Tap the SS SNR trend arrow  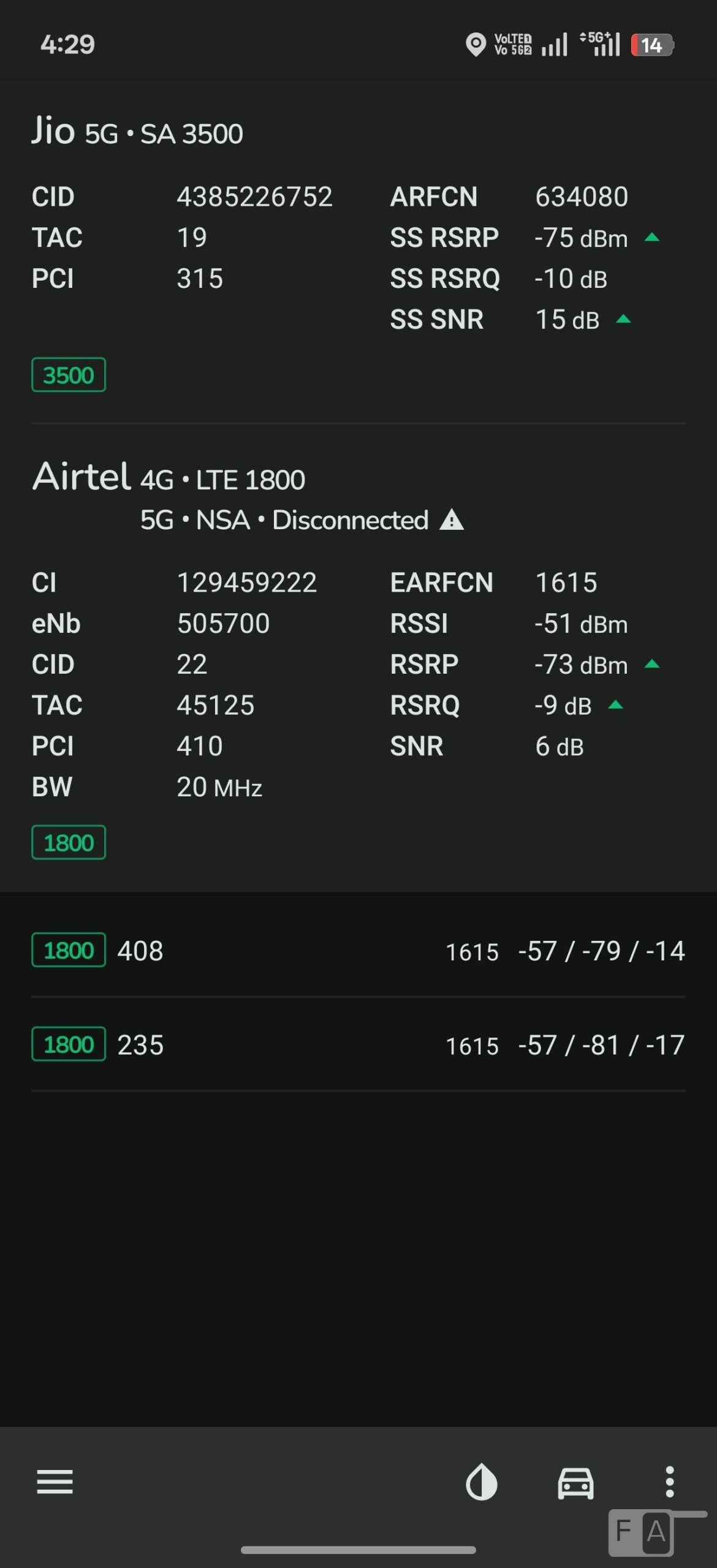[x=623, y=319]
